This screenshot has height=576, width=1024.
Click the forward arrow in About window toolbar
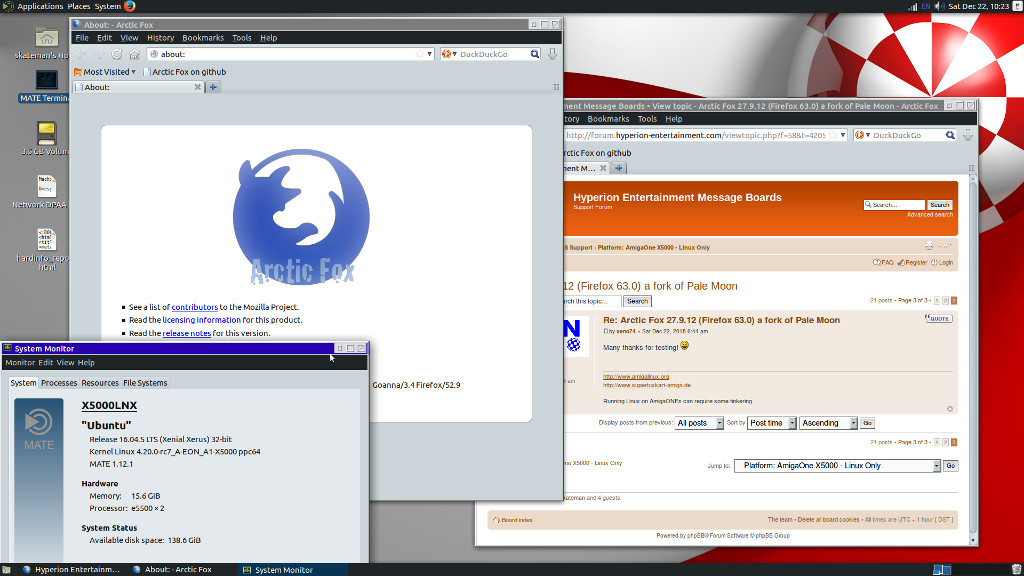coord(99,54)
